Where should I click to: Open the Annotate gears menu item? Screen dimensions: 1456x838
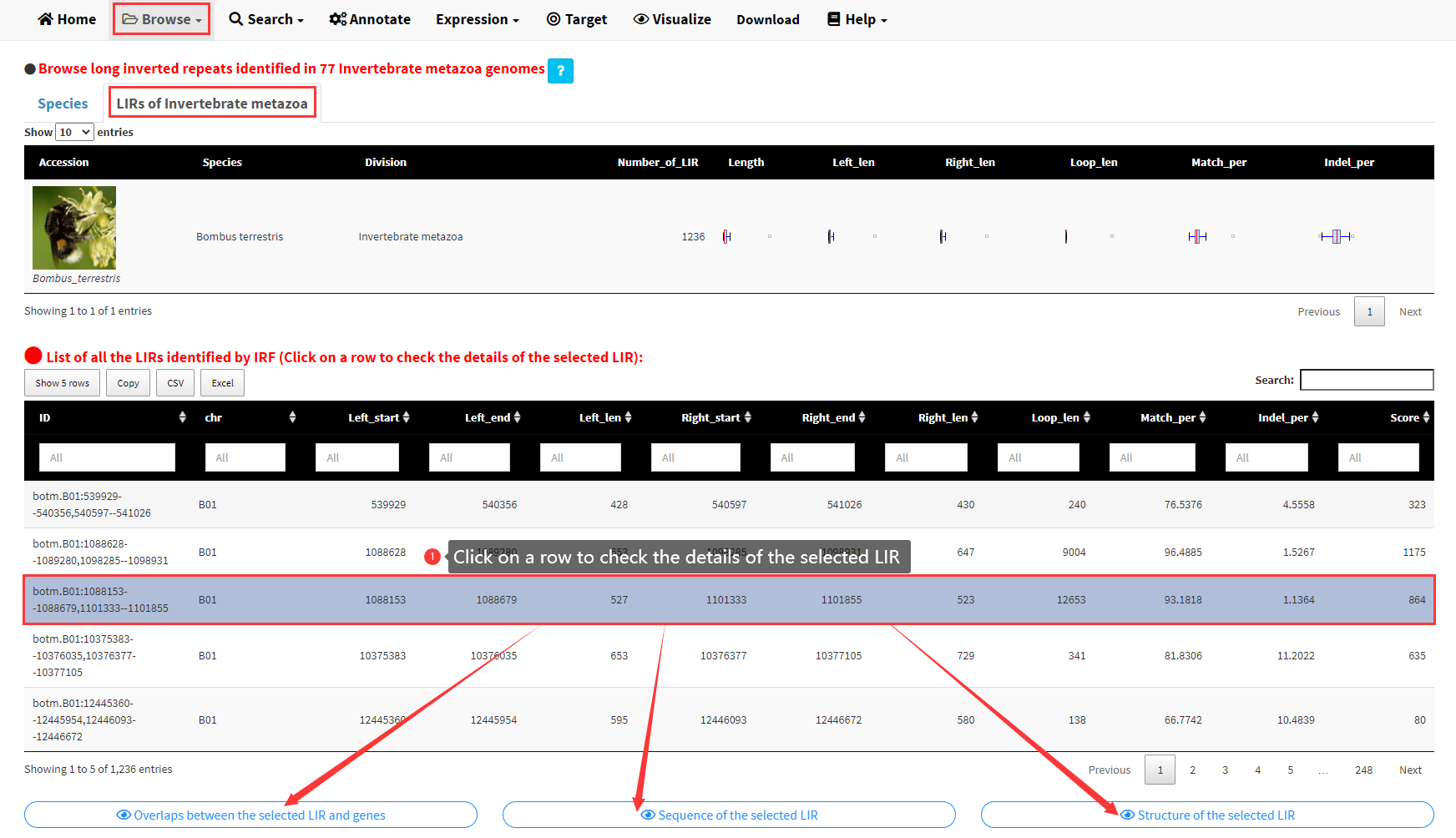click(370, 19)
